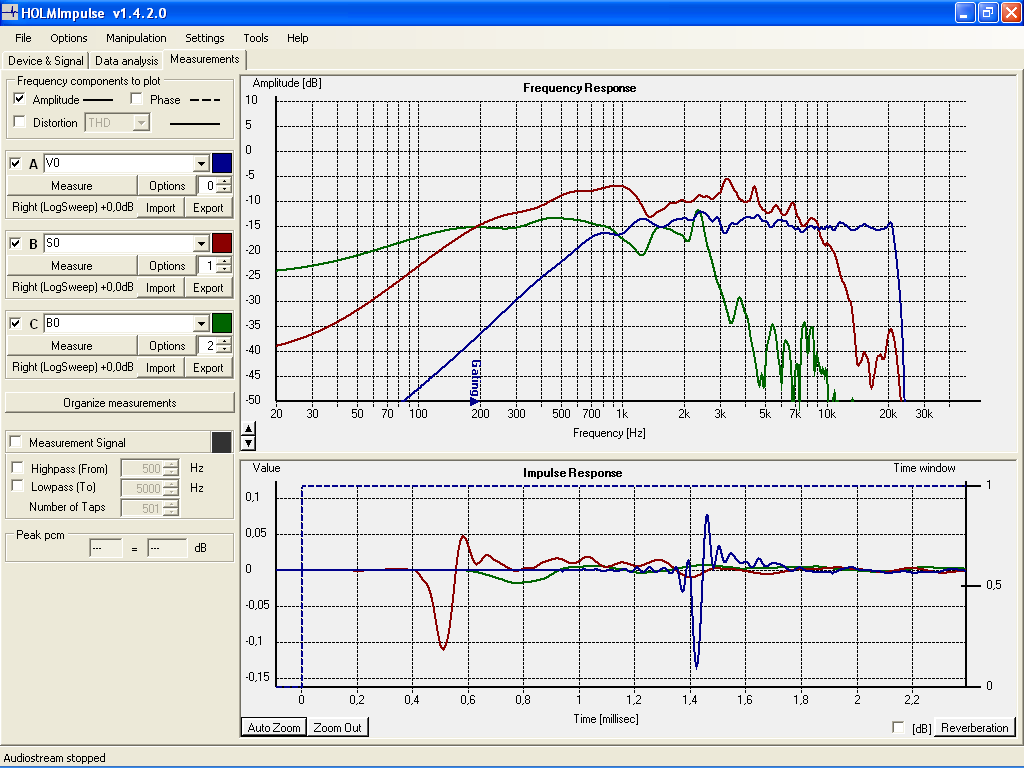Click the Gating marker on frequency axis

click(475, 382)
